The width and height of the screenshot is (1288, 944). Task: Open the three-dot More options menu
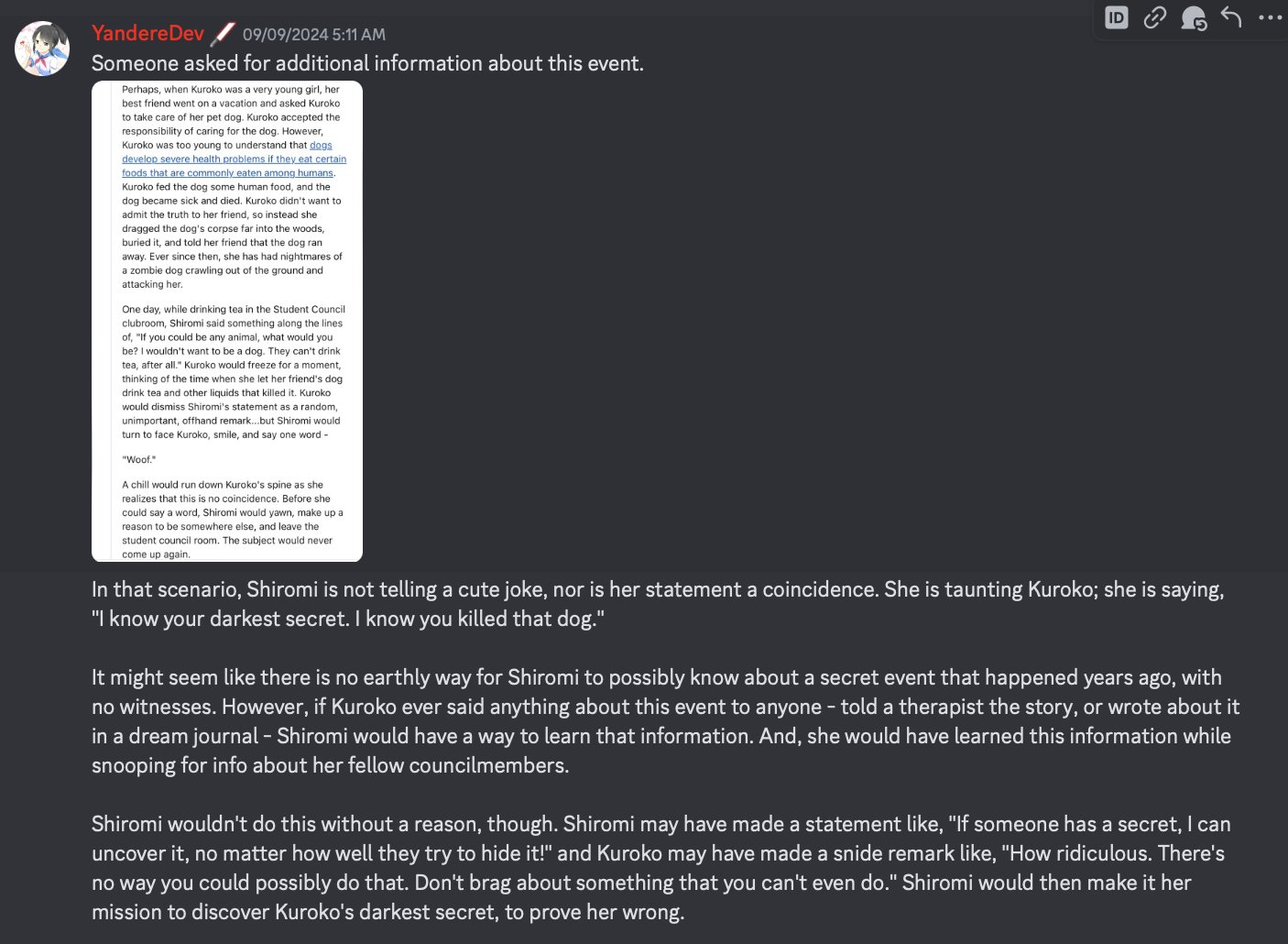pyautogui.click(x=1270, y=17)
